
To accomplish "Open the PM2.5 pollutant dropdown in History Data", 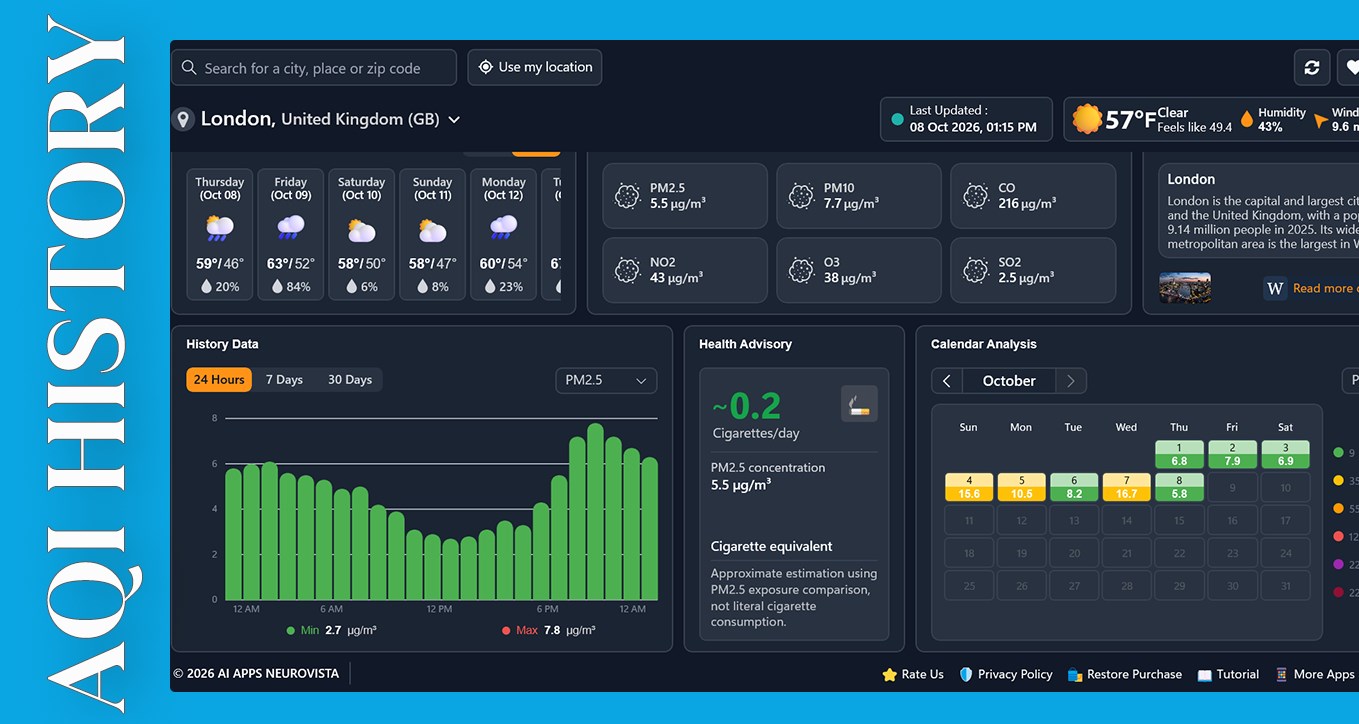I will pos(606,380).
